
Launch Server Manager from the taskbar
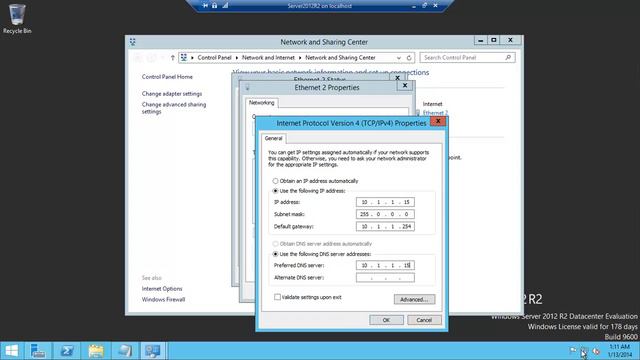[38, 351]
